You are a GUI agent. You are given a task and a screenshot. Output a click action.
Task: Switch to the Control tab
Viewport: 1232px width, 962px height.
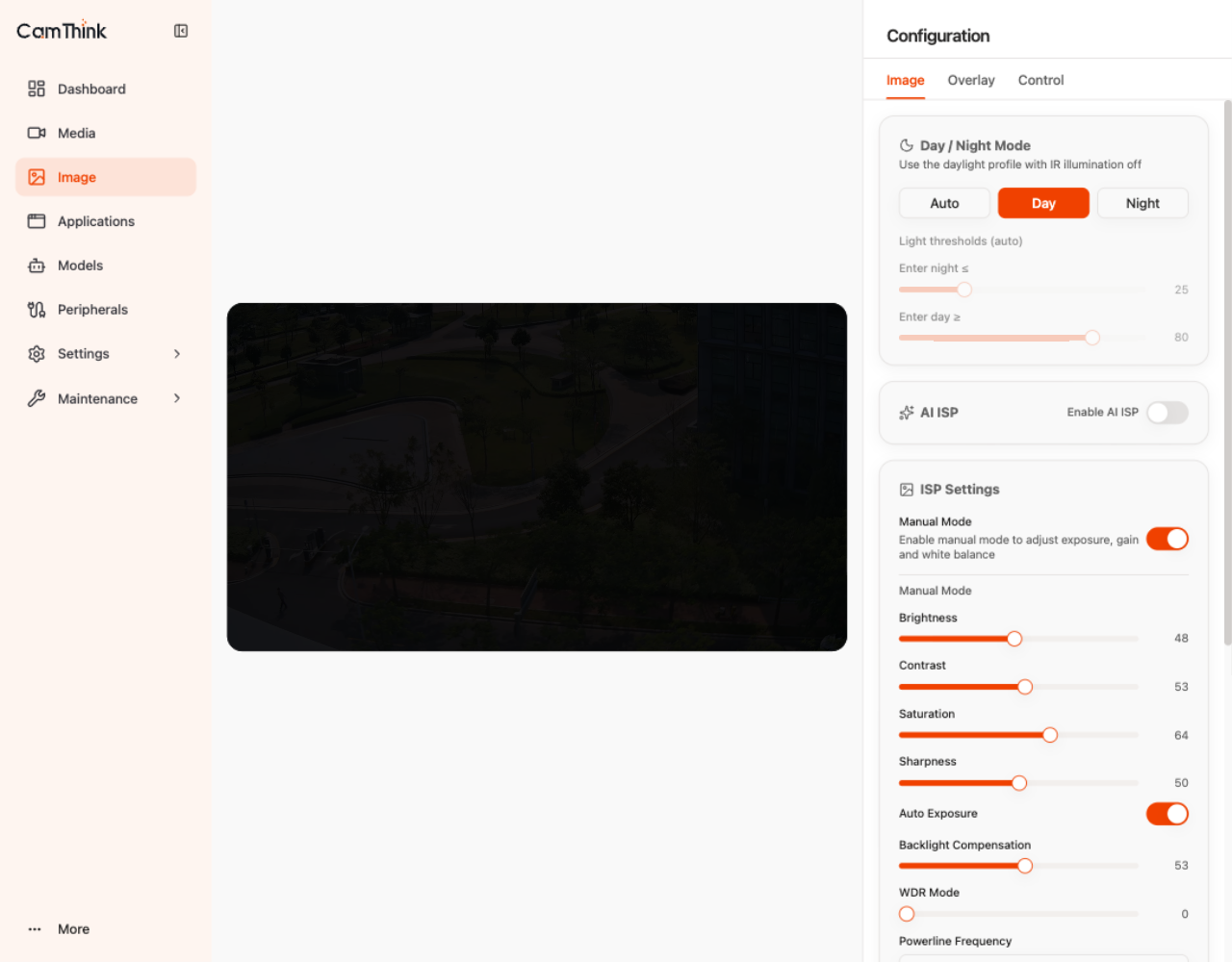pyautogui.click(x=1040, y=80)
